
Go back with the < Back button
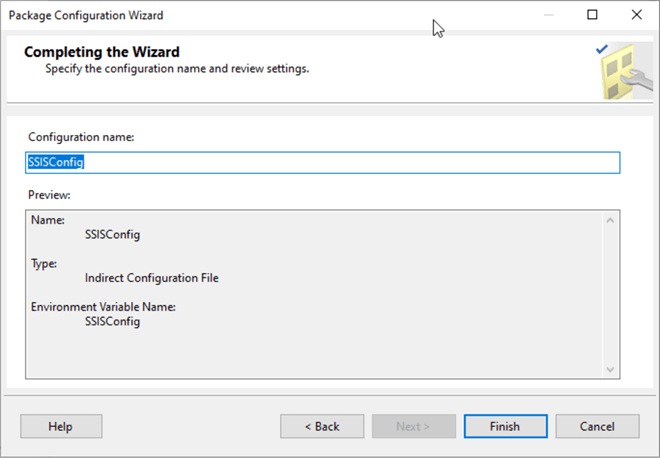(x=322, y=426)
